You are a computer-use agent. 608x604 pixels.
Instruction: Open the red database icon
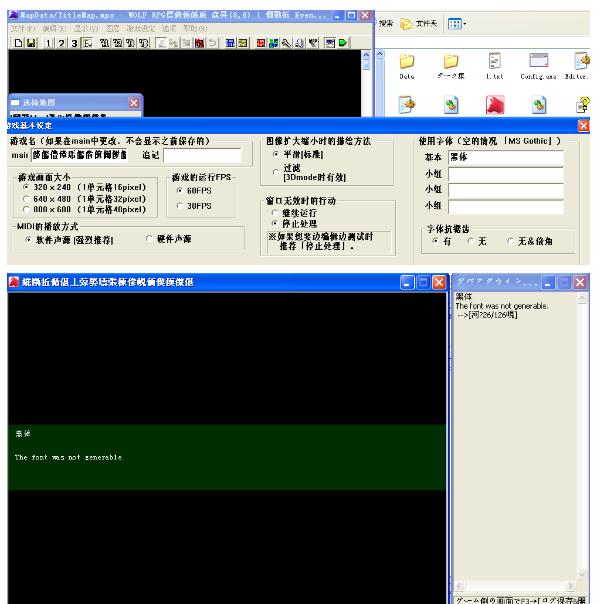click(x=261, y=43)
